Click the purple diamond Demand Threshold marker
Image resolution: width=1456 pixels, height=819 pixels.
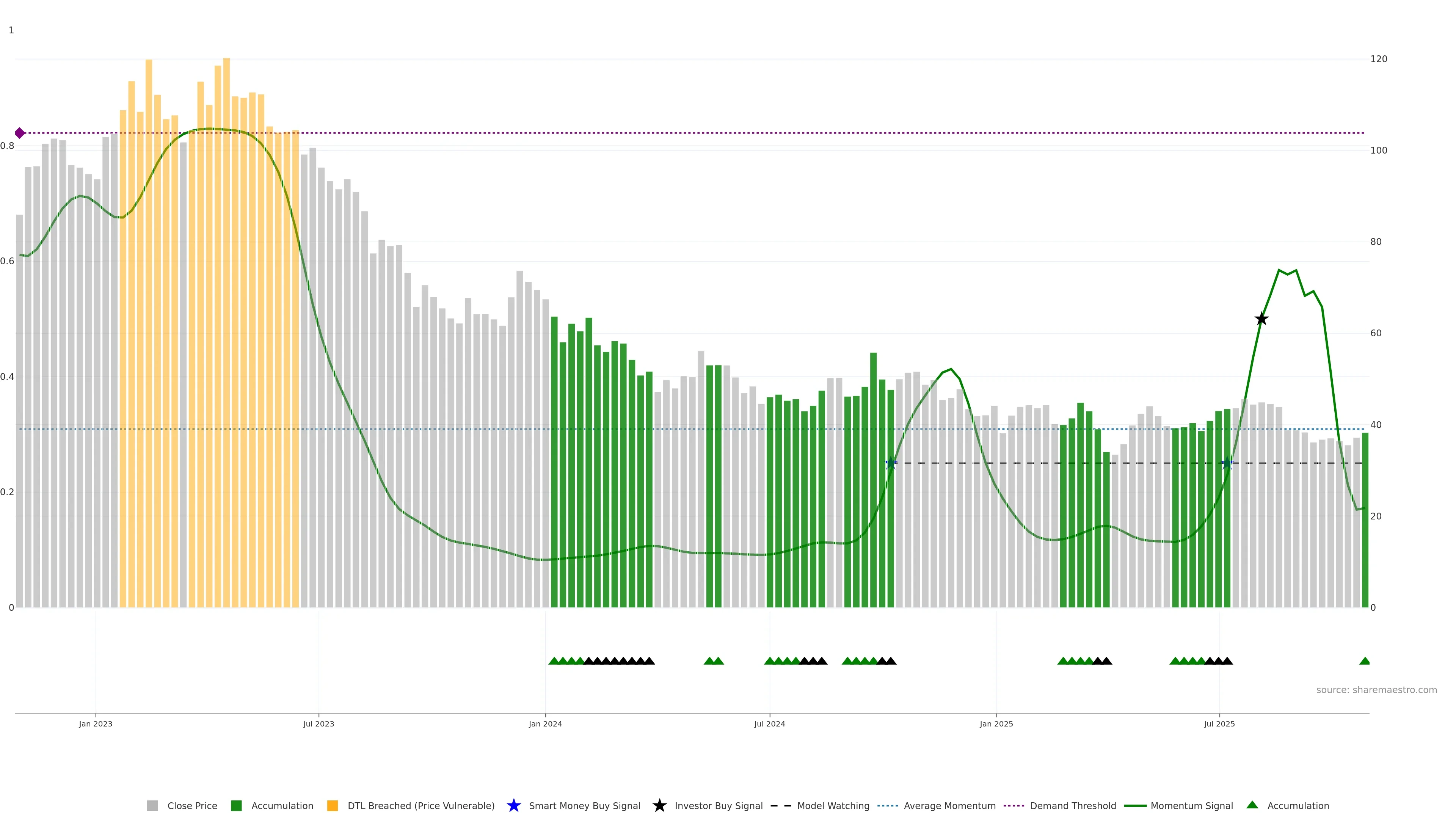[20, 133]
